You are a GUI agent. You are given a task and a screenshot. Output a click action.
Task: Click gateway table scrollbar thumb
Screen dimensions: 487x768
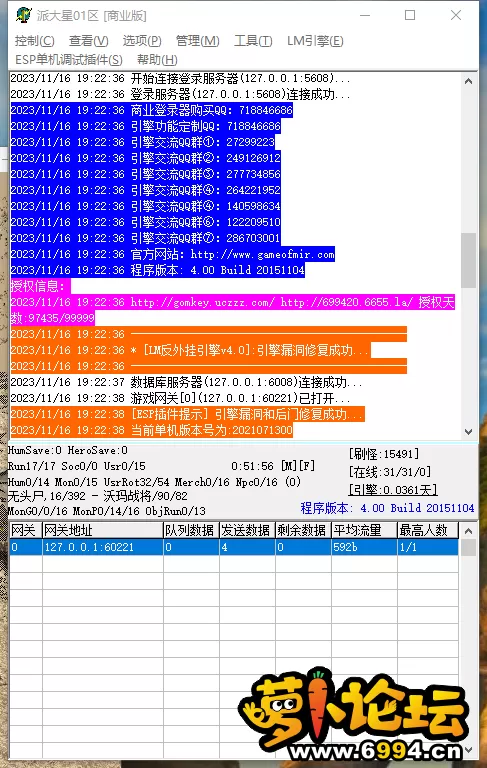click(468, 548)
